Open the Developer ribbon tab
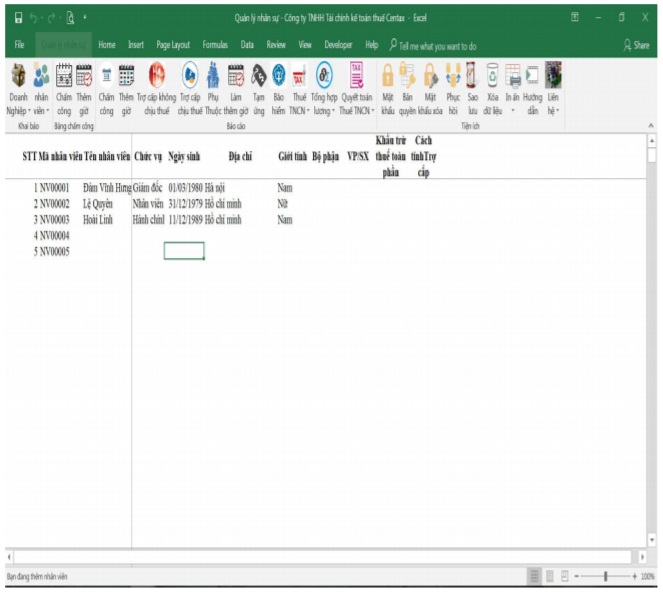The width and height of the screenshot is (663, 593). [x=338, y=45]
